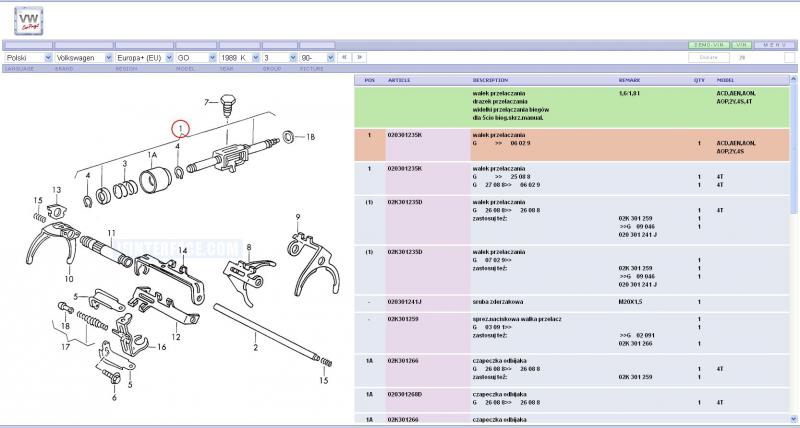Click remark '1,6/1,8 l' in green header

tap(629, 93)
